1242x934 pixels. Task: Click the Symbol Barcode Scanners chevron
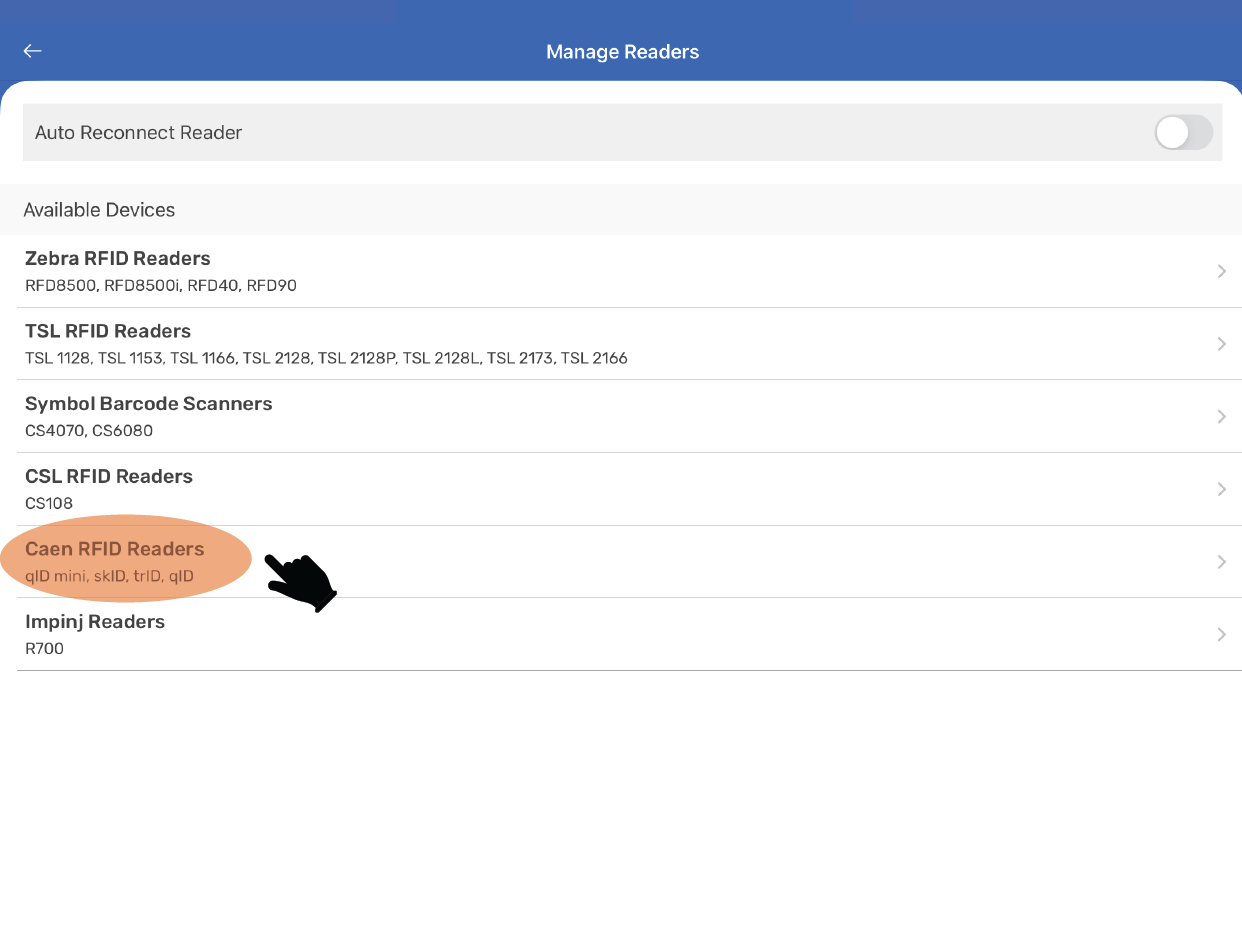click(x=1221, y=417)
